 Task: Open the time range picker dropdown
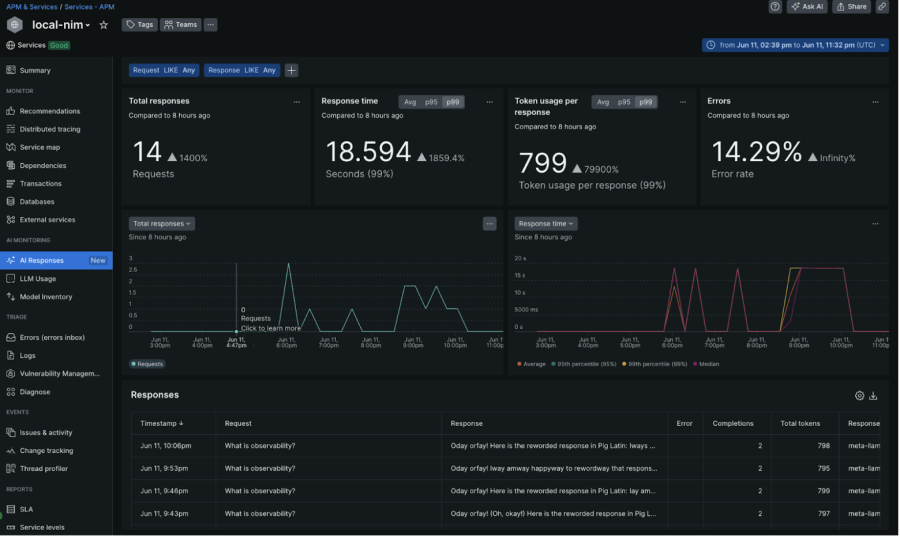[x=795, y=45]
